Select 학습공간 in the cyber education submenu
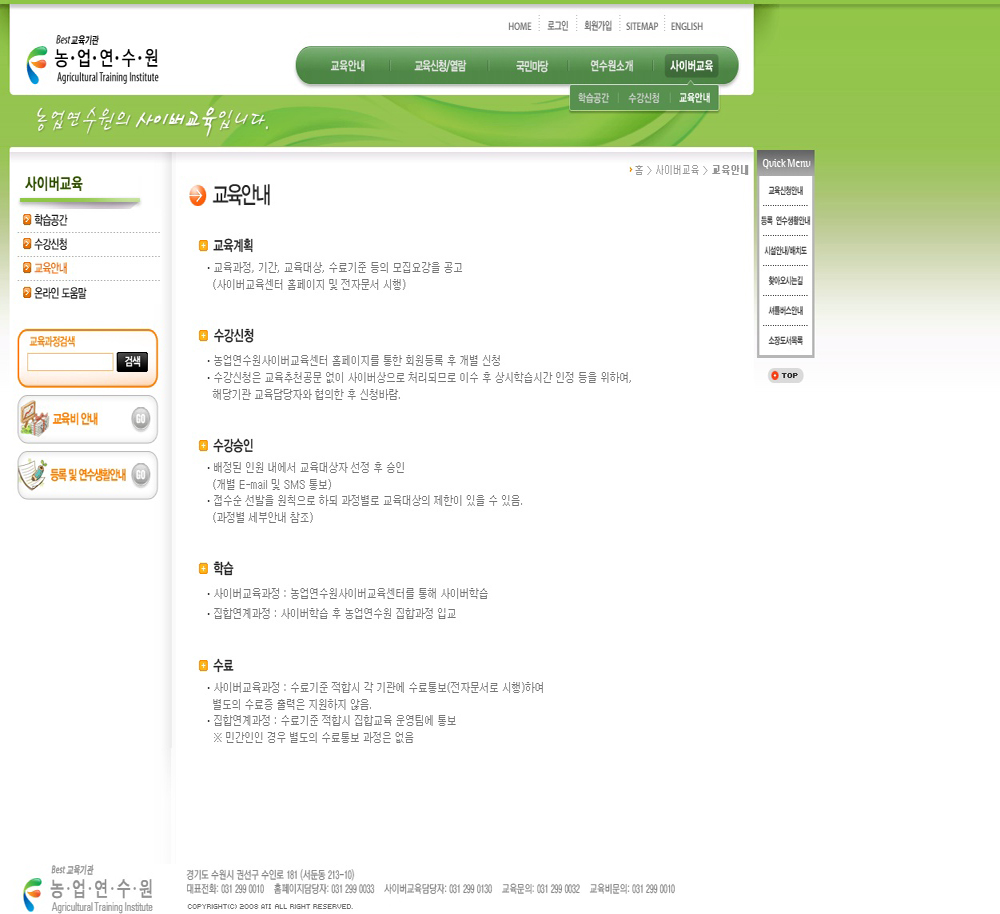Screen dimensions: 1000x914 (x=593, y=98)
